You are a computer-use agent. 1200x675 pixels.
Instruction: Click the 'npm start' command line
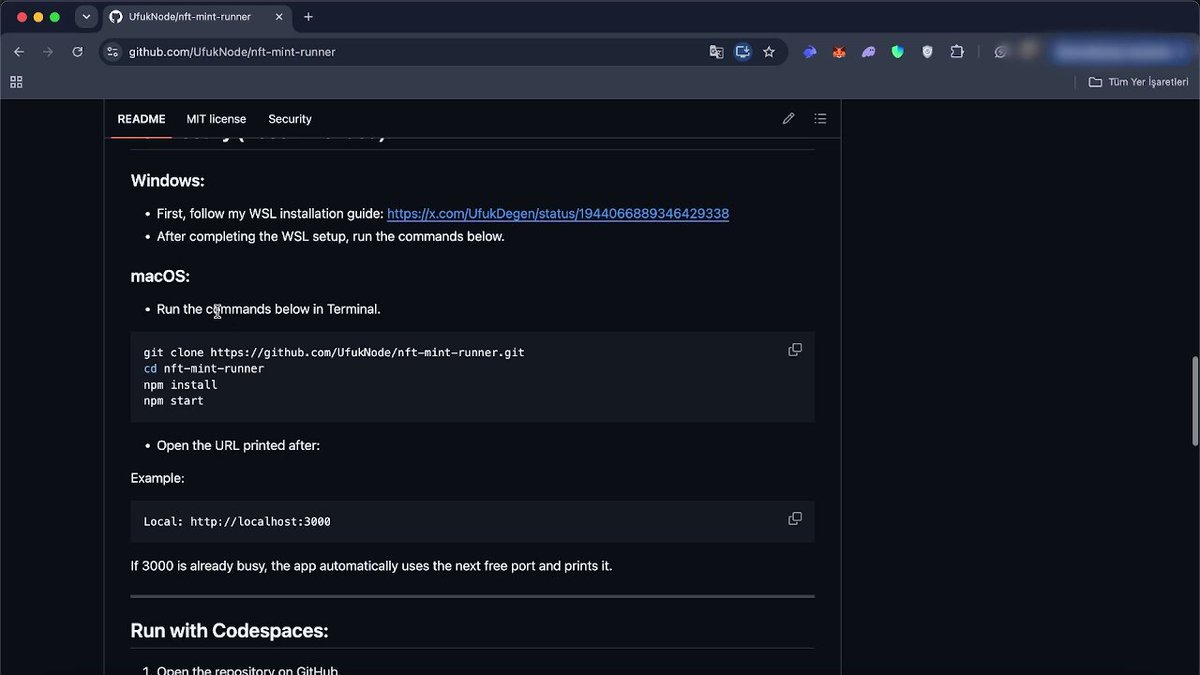[174, 401]
